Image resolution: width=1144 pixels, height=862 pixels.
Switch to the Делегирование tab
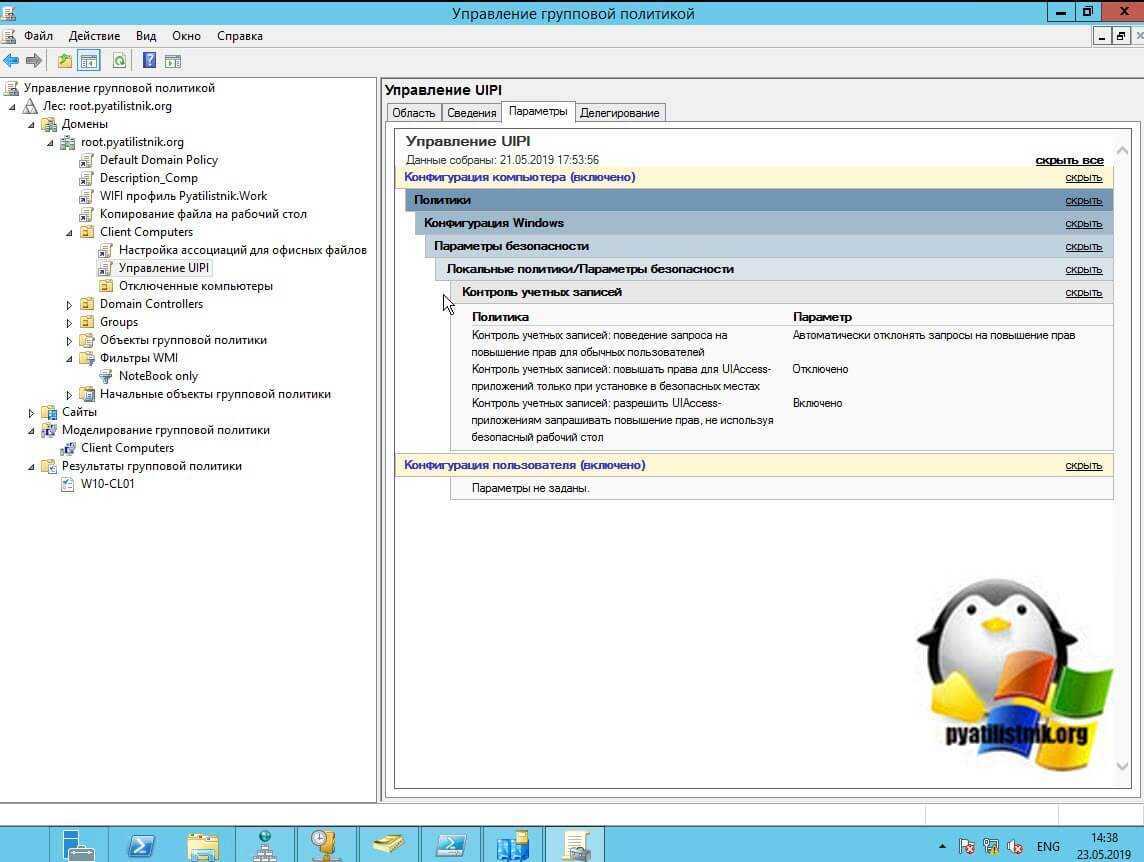coord(619,113)
